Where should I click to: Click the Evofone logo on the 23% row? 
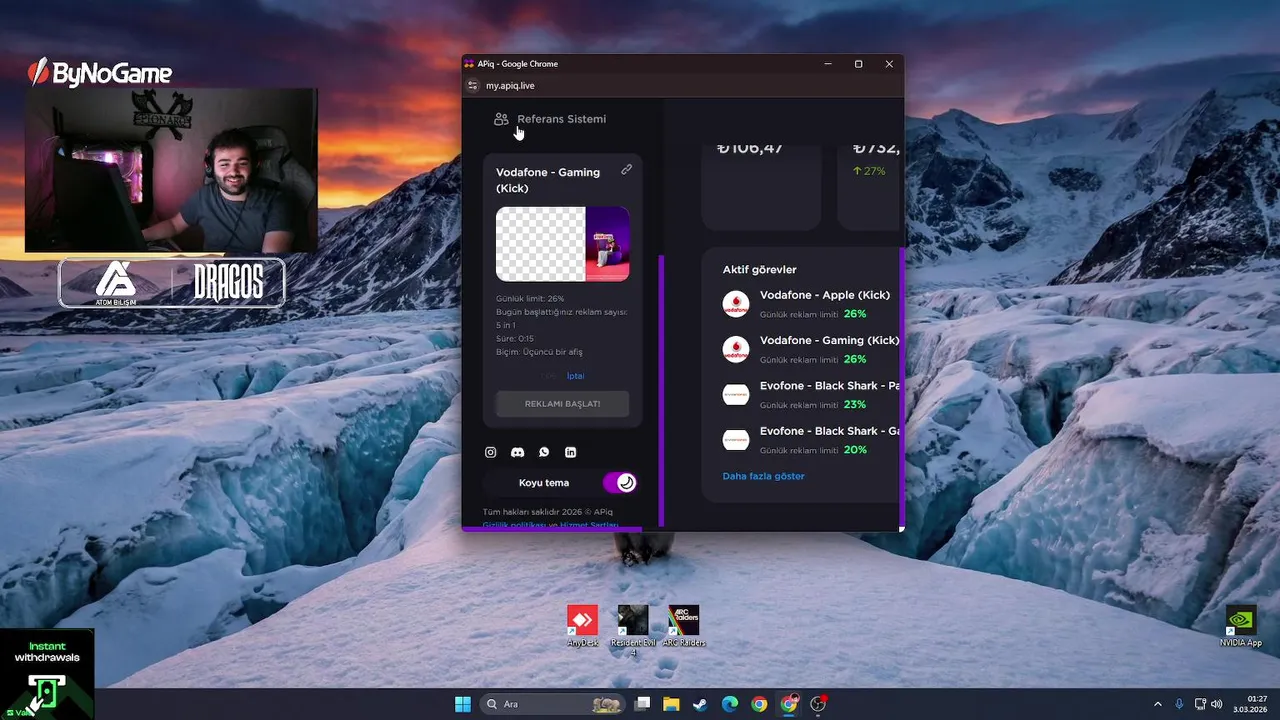(x=736, y=395)
